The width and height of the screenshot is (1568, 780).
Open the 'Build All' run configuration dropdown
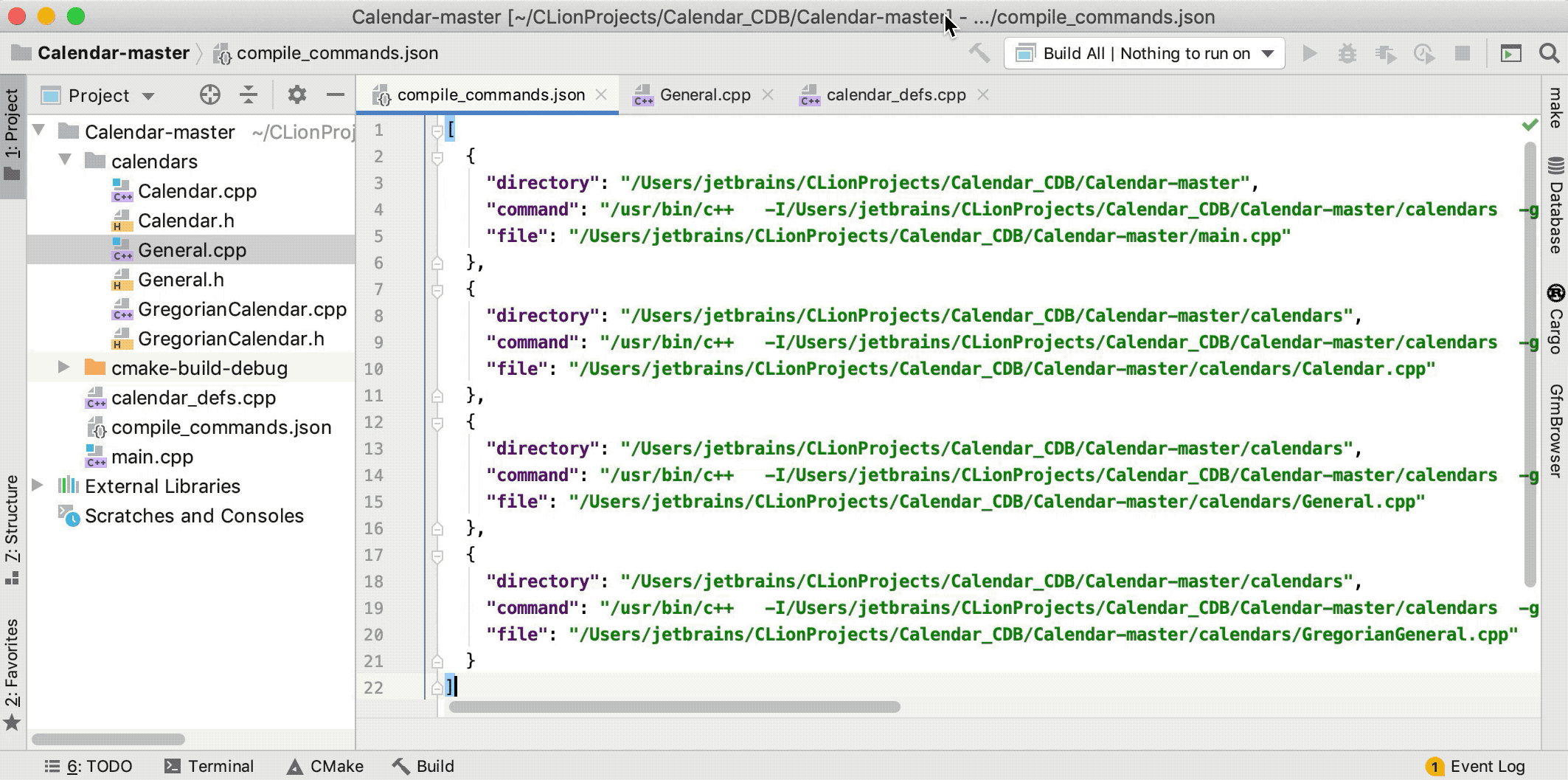click(1268, 53)
